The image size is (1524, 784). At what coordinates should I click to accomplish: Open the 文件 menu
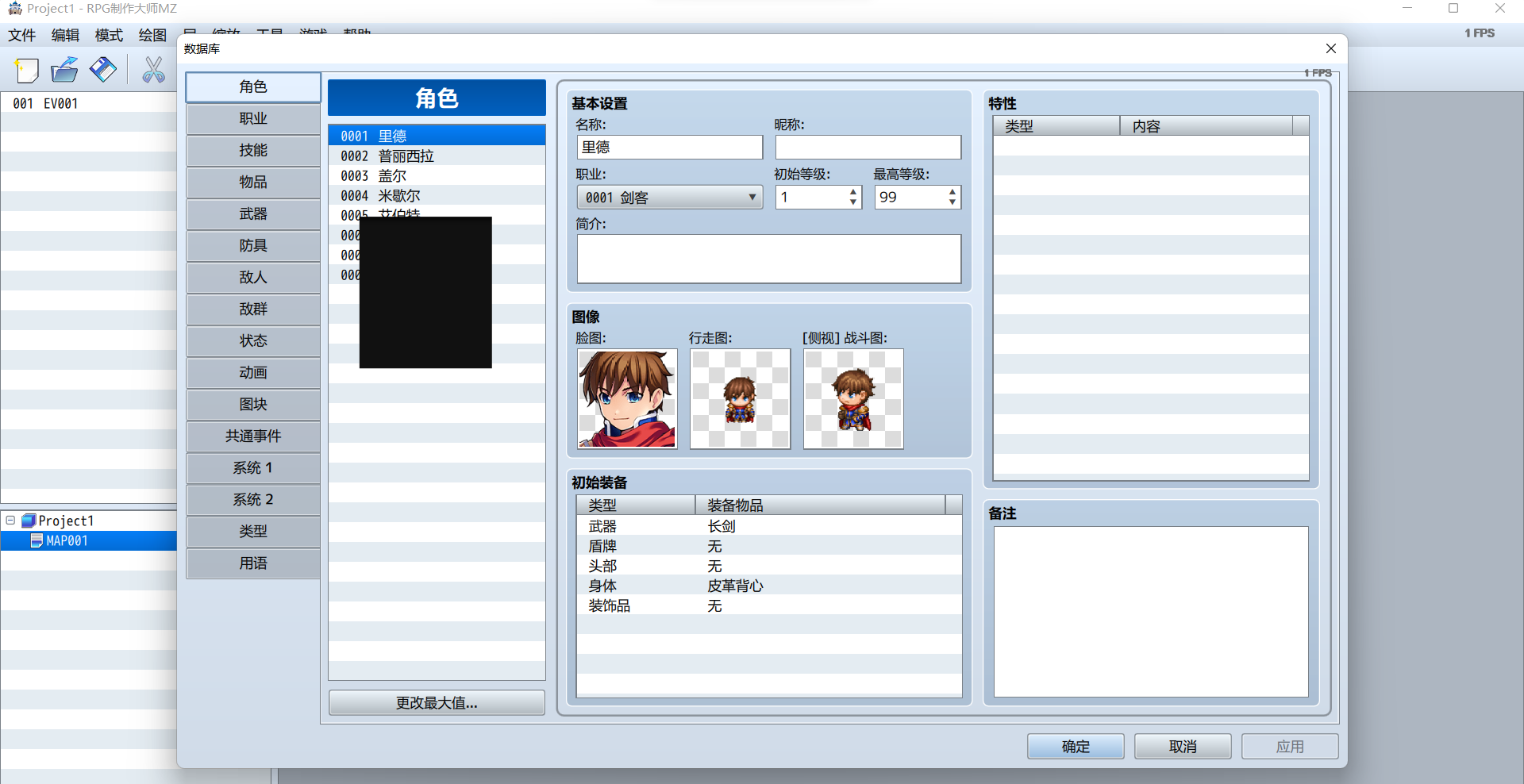tap(22, 35)
